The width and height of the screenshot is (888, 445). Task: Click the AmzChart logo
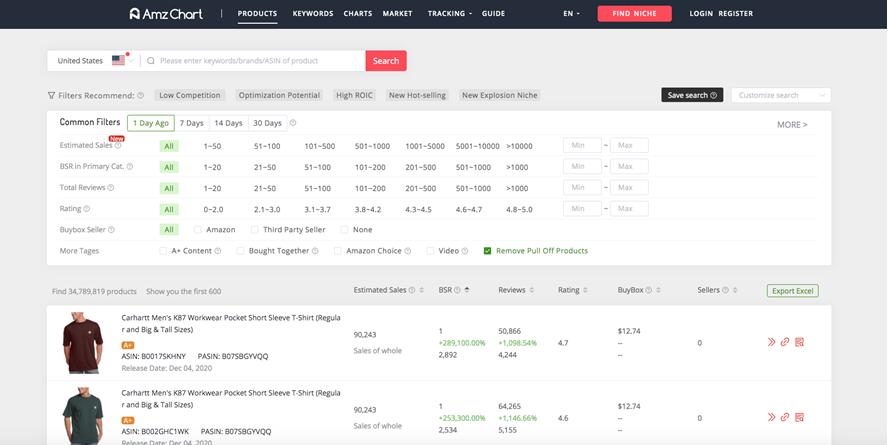(x=166, y=14)
